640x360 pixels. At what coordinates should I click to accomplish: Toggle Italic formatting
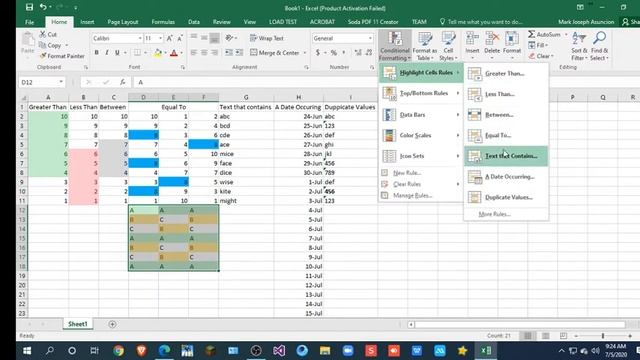click(107, 53)
